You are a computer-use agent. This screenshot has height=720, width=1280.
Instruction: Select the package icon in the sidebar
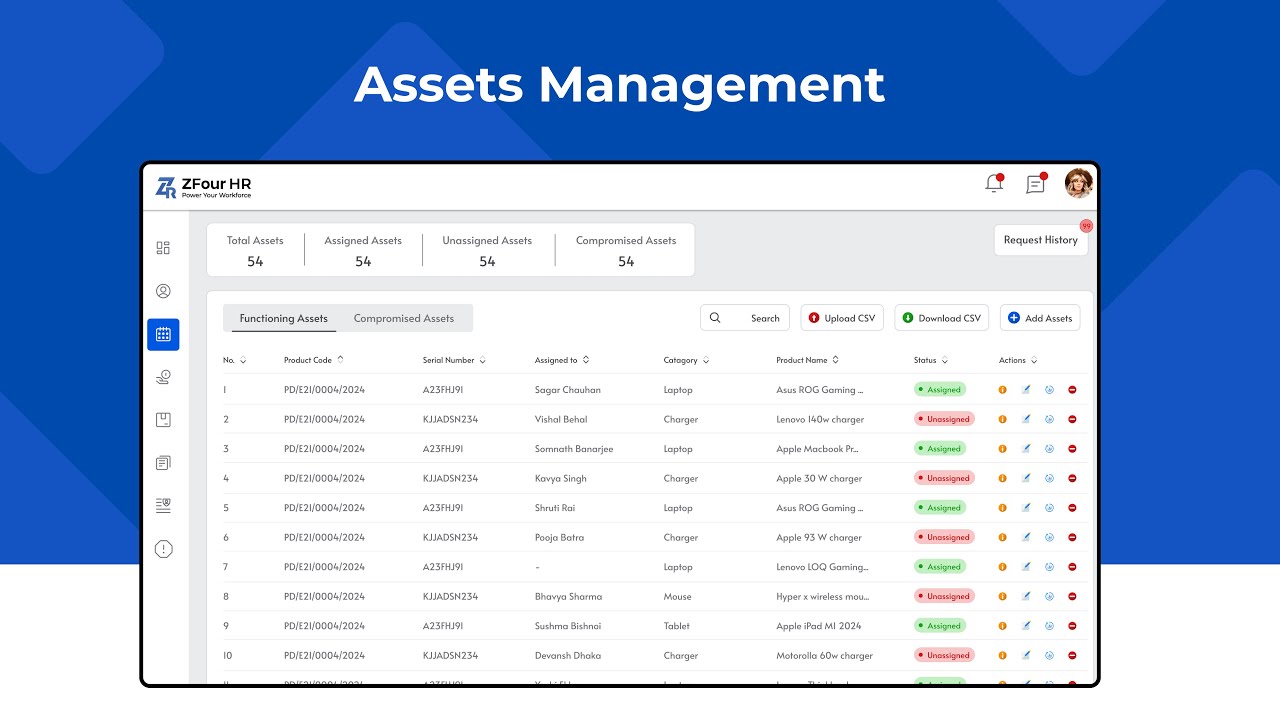coord(163,419)
